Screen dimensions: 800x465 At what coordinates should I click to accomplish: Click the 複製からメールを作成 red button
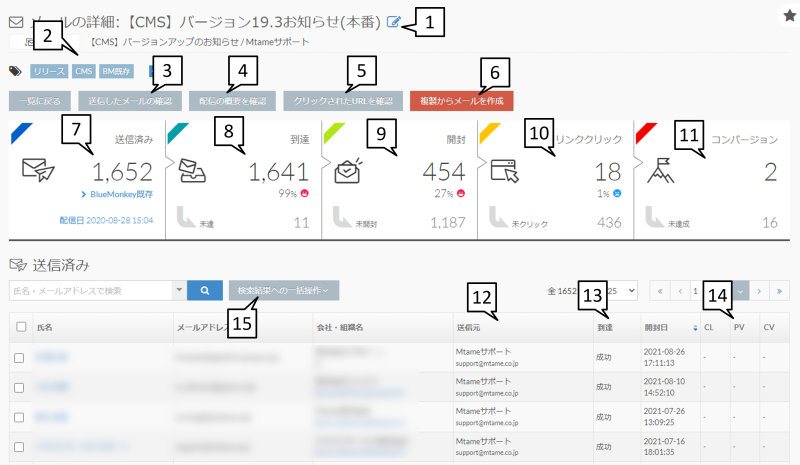[462, 101]
